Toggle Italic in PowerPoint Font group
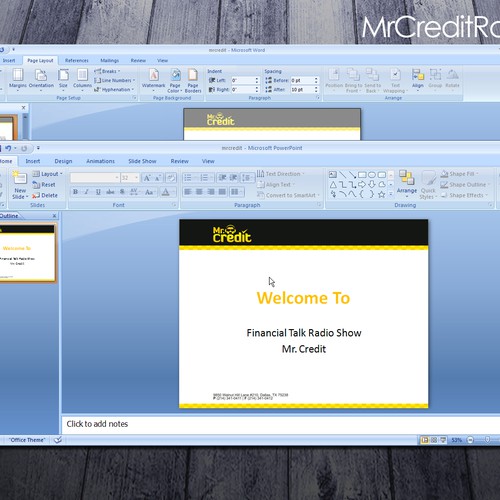This screenshot has height=500, width=500. point(87,192)
